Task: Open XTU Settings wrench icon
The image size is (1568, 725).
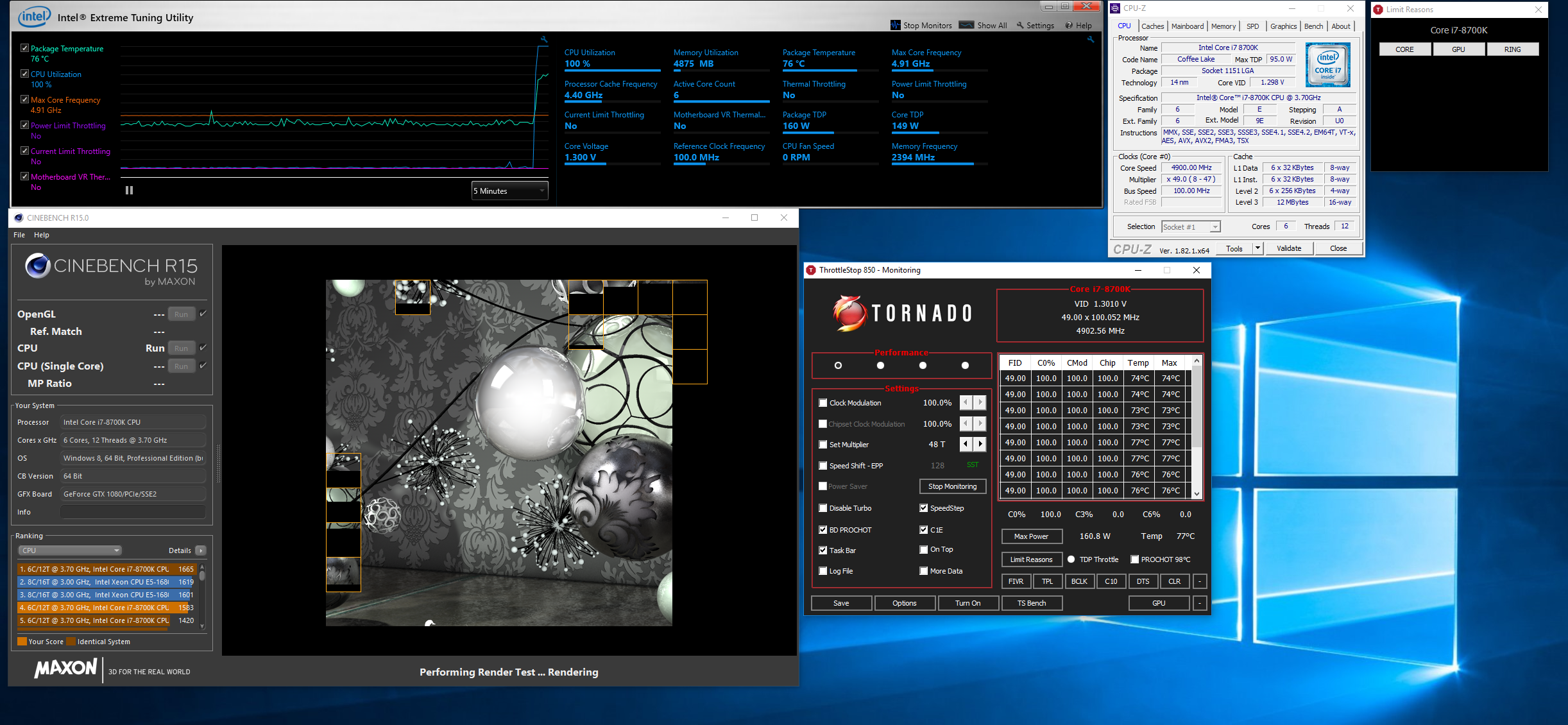Action: click(1020, 26)
